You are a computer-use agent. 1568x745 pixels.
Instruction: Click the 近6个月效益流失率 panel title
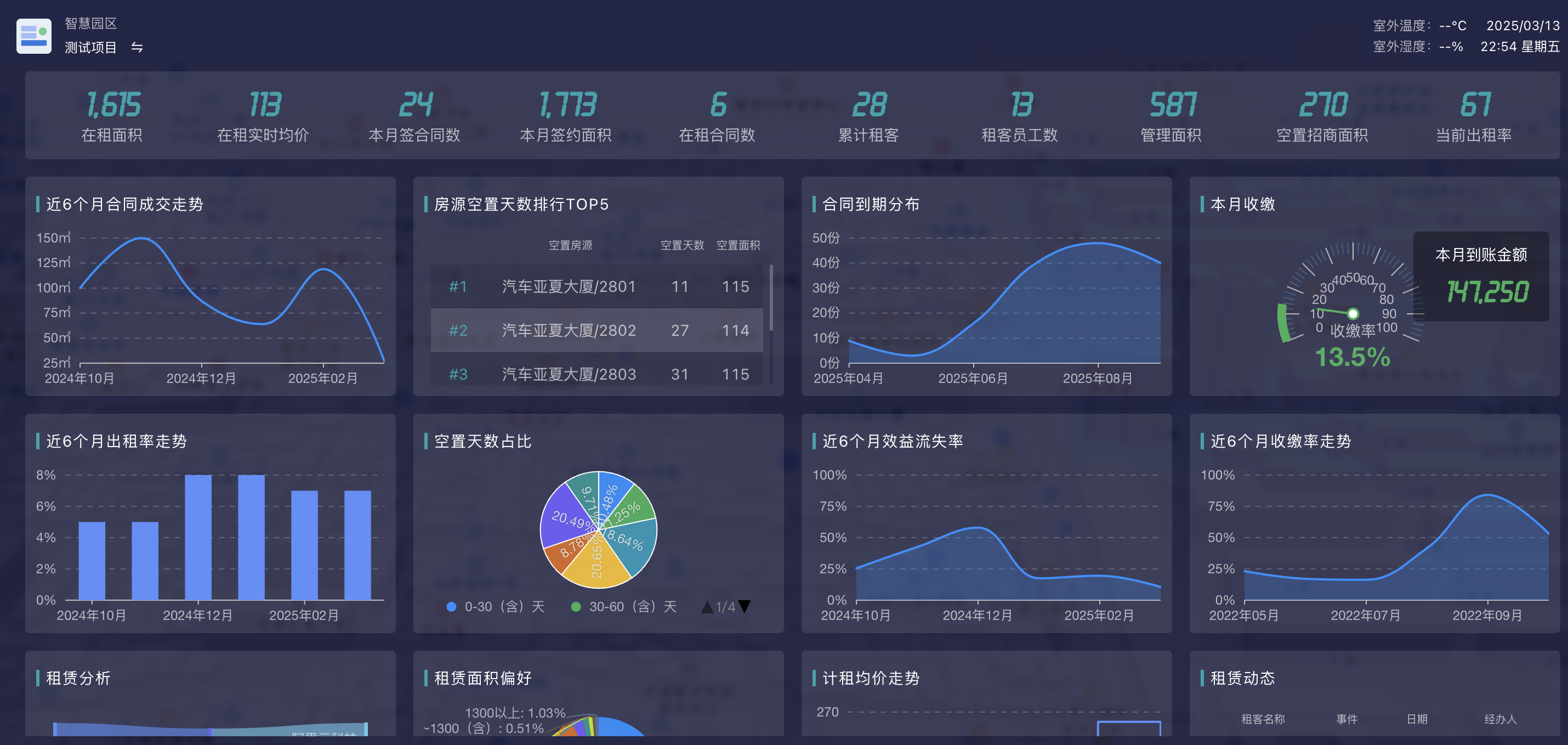(893, 441)
